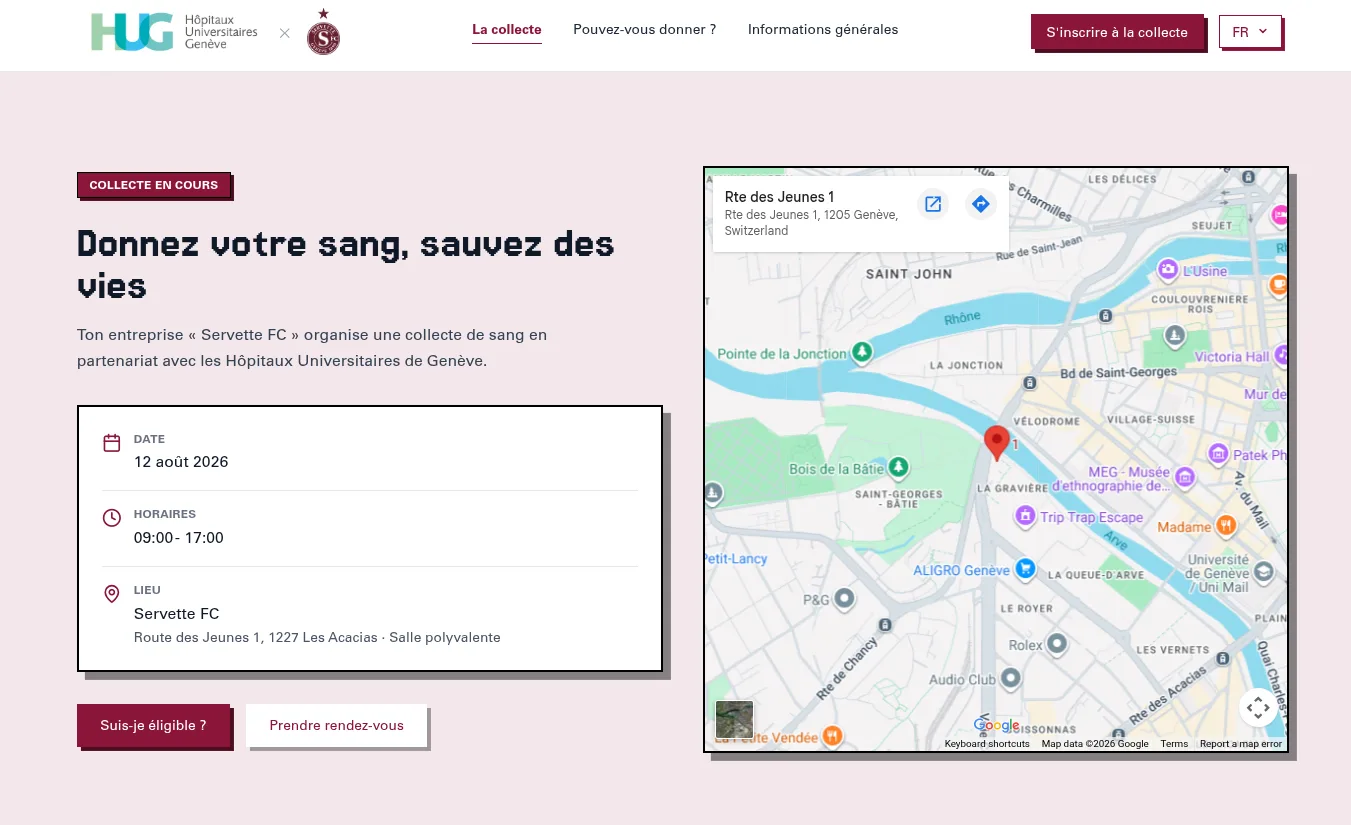The image size is (1351, 825).
Task: Click the 'LA JONCTION' map label
Action: click(x=966, y=366)
